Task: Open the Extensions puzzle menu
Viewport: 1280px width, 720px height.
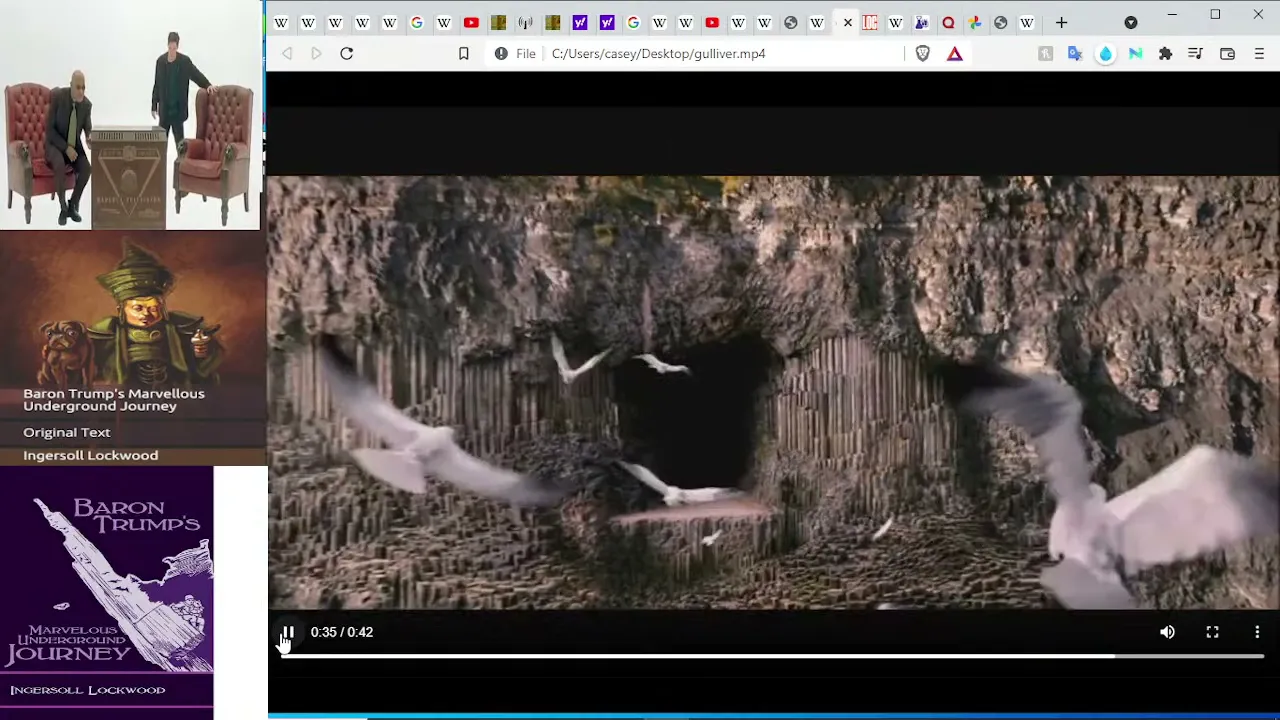Action: point(1165,53)
